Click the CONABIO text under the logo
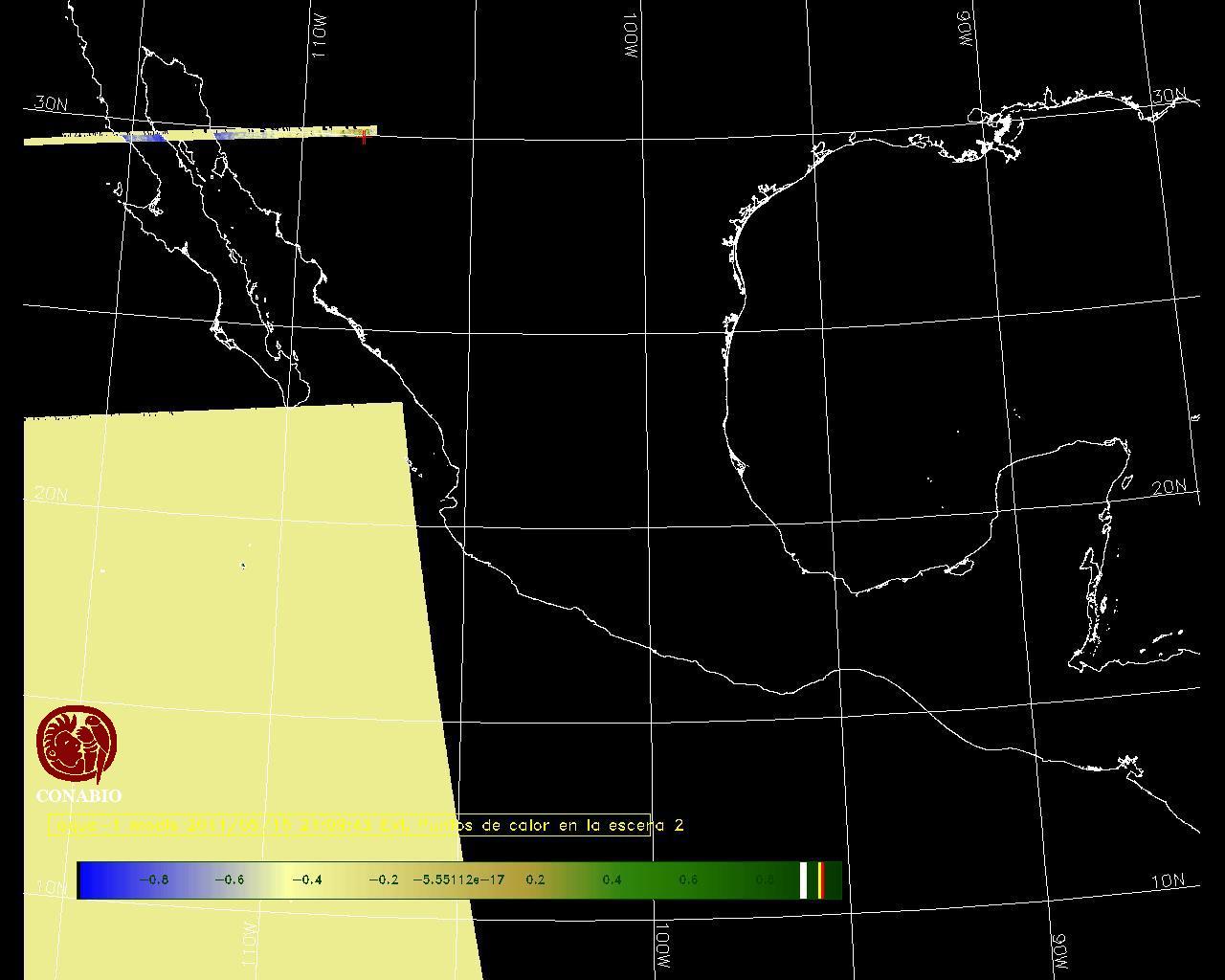 pos(78,796)
